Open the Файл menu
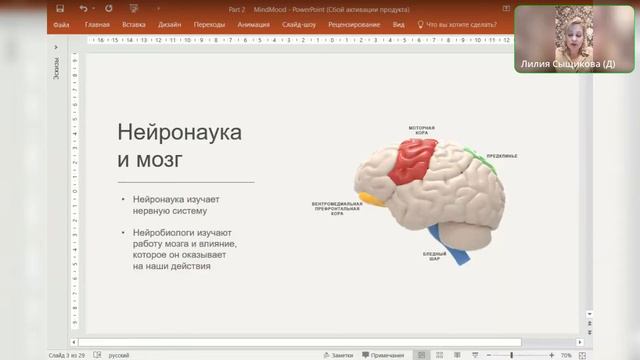Image resolution: width=640 pixels, height=360 pixels. (61, 25)
